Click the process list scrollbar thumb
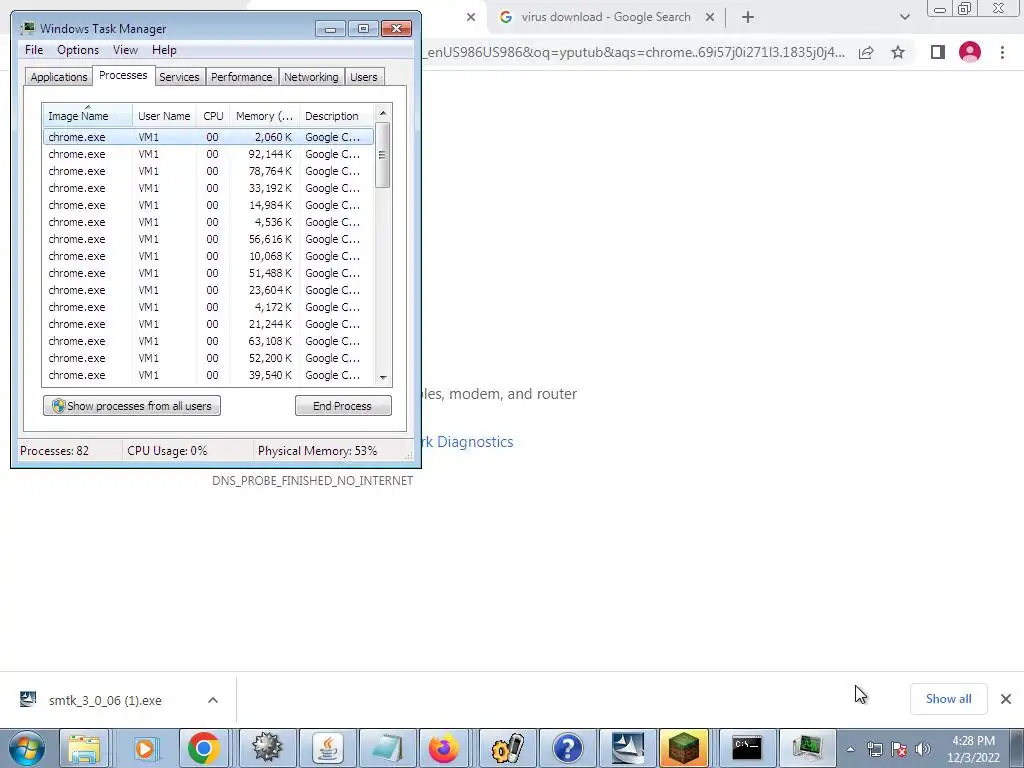Image resolution: width=1024 pixels, height=768 pixels. pyautogui.click(x=383, y=155)
